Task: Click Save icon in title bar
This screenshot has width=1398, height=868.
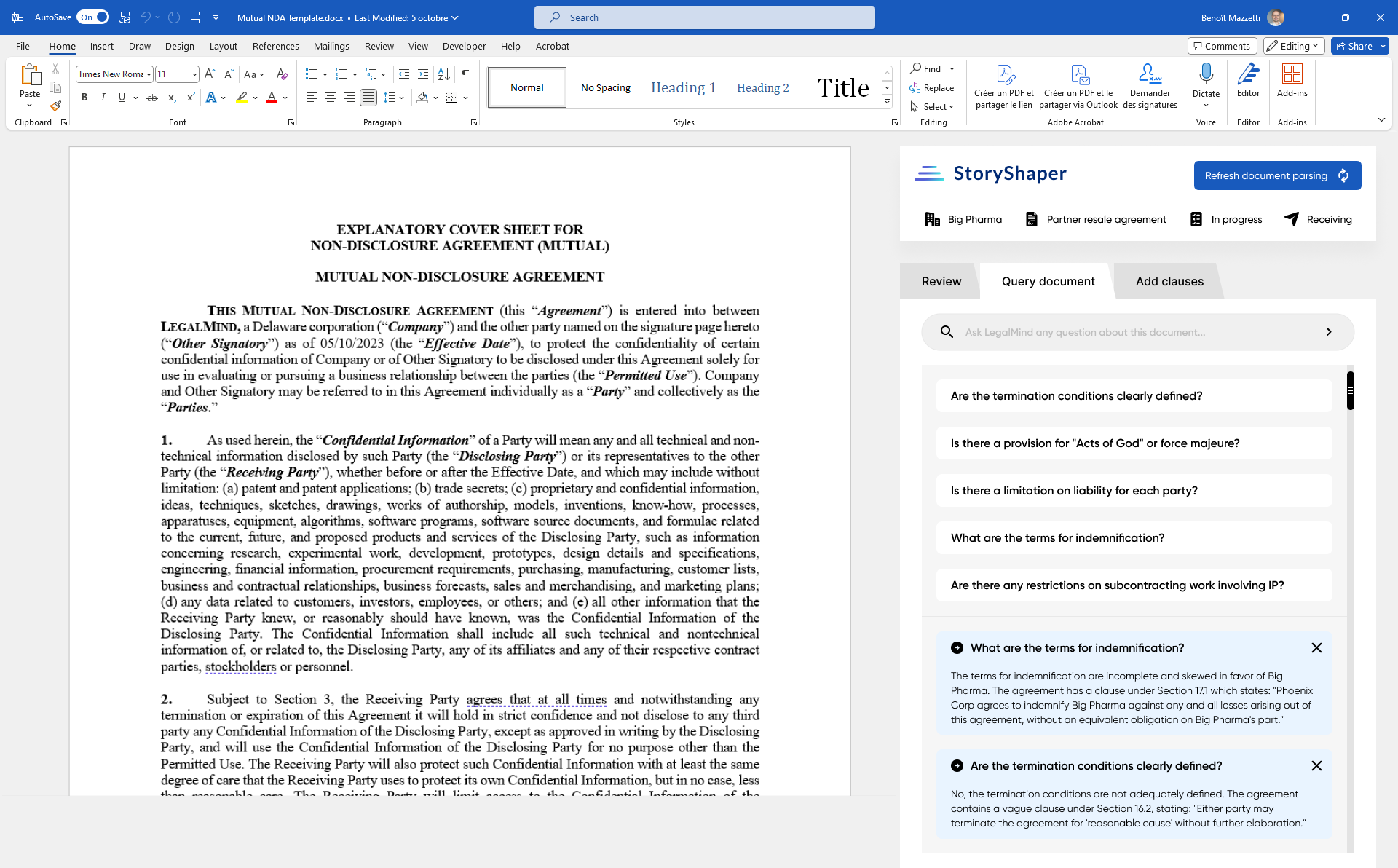Action: tap(125, 17)
